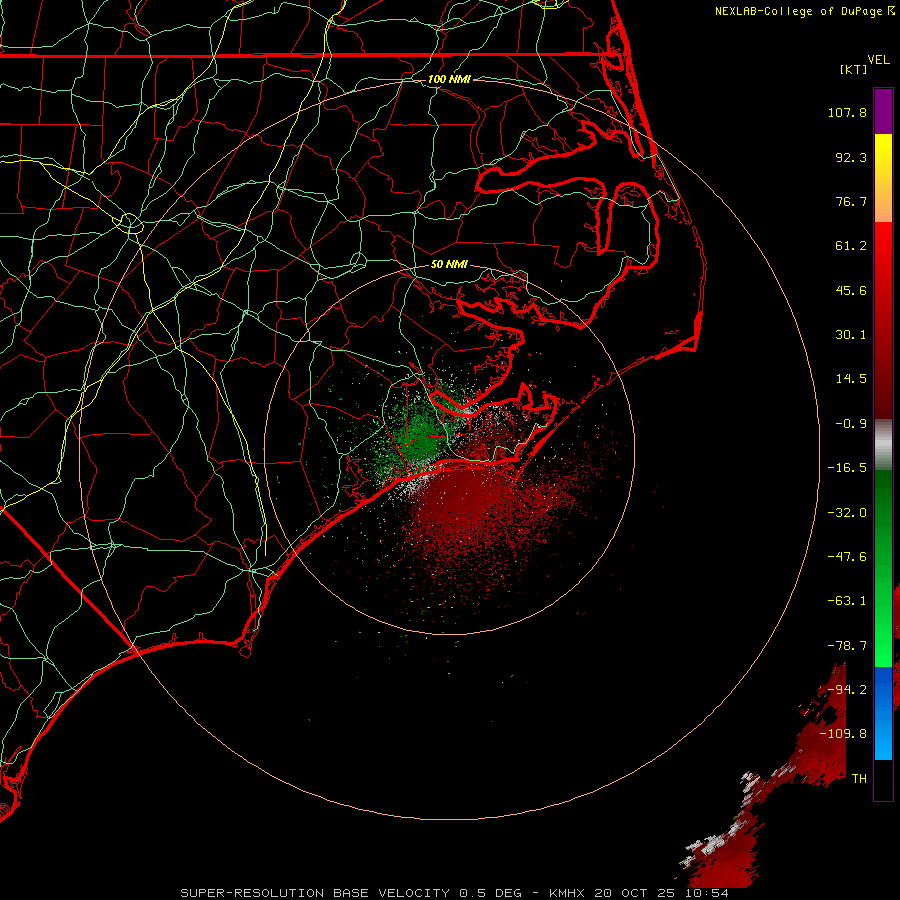Click the TH threshold label

(x=859, y=778)
